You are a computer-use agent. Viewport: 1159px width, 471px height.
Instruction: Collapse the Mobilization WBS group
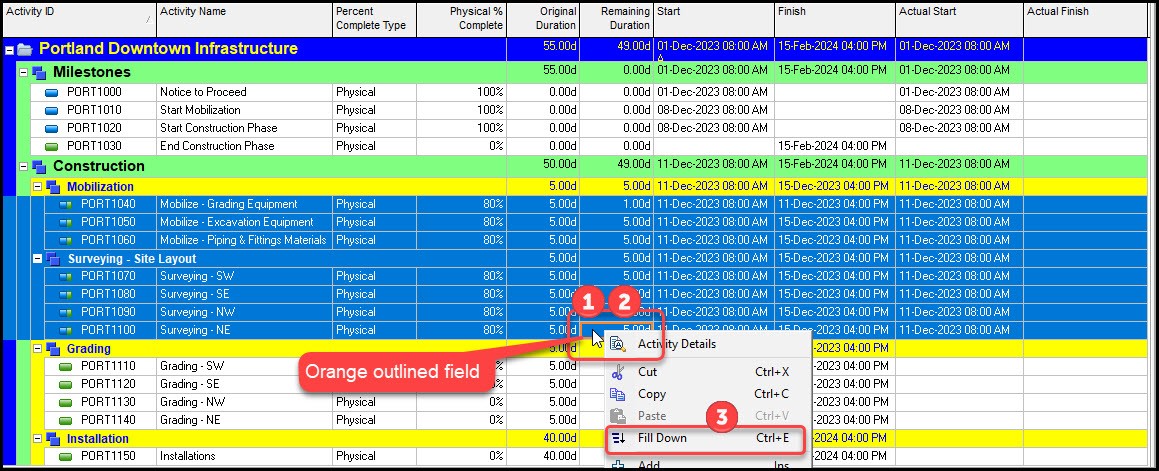(37, 187)
